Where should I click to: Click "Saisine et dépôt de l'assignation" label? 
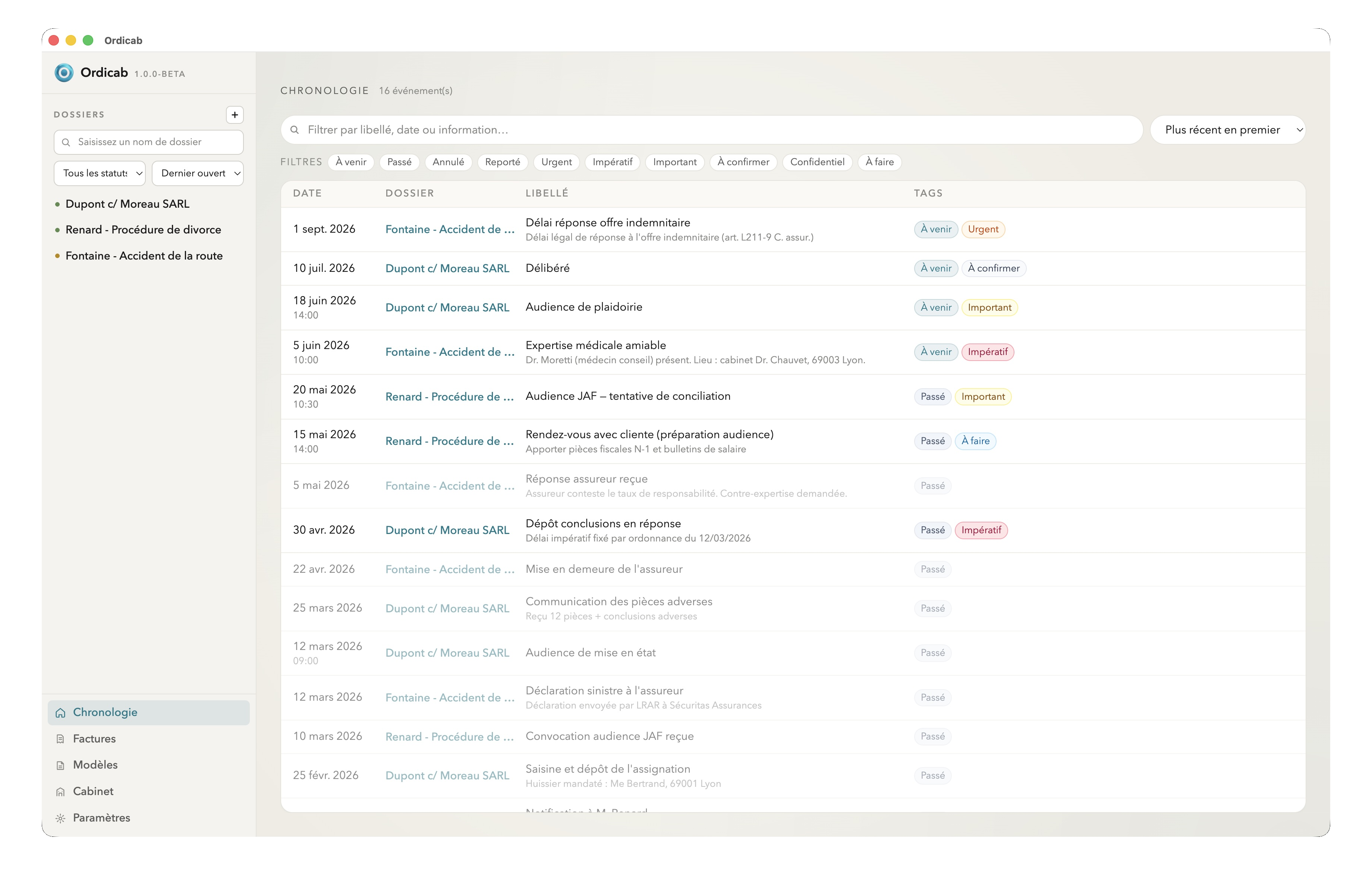click(x=608, y=770)
